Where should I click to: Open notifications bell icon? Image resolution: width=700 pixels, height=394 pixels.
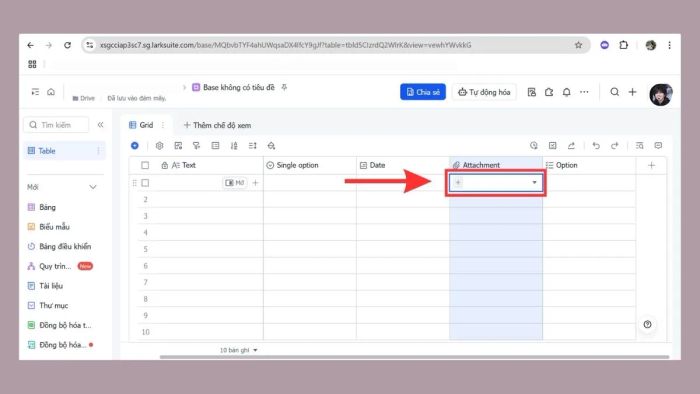[x=567, y=92]
